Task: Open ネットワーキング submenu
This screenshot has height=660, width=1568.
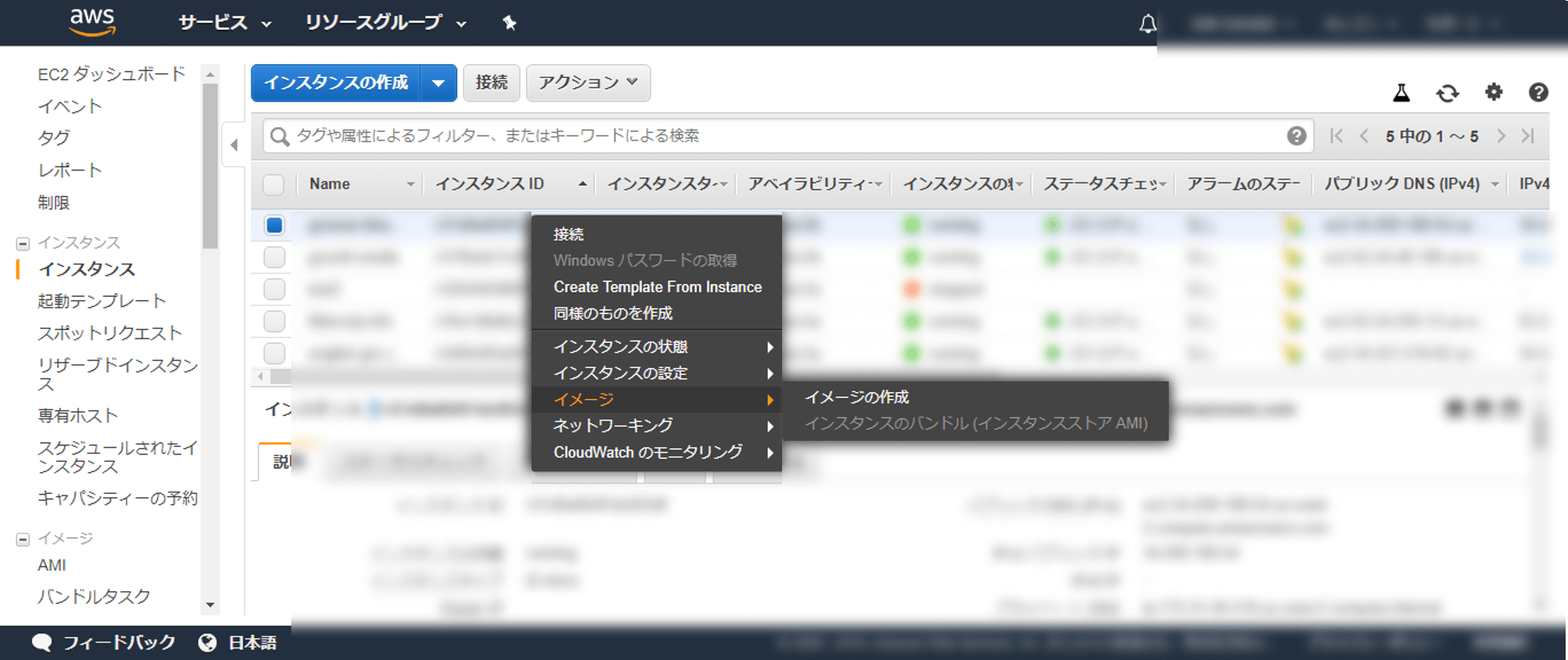Action: (657, 426)
